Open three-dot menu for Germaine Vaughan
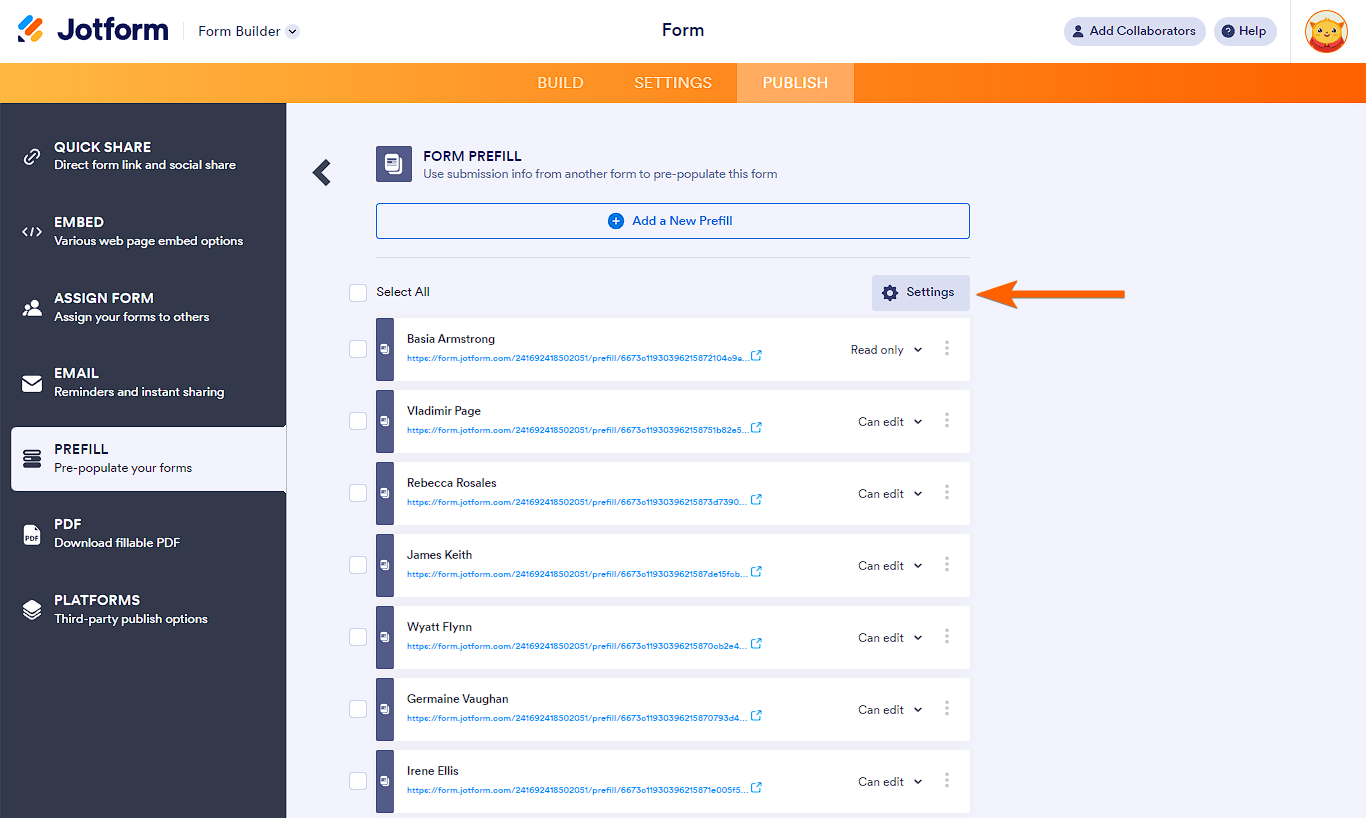 (947, 709)
